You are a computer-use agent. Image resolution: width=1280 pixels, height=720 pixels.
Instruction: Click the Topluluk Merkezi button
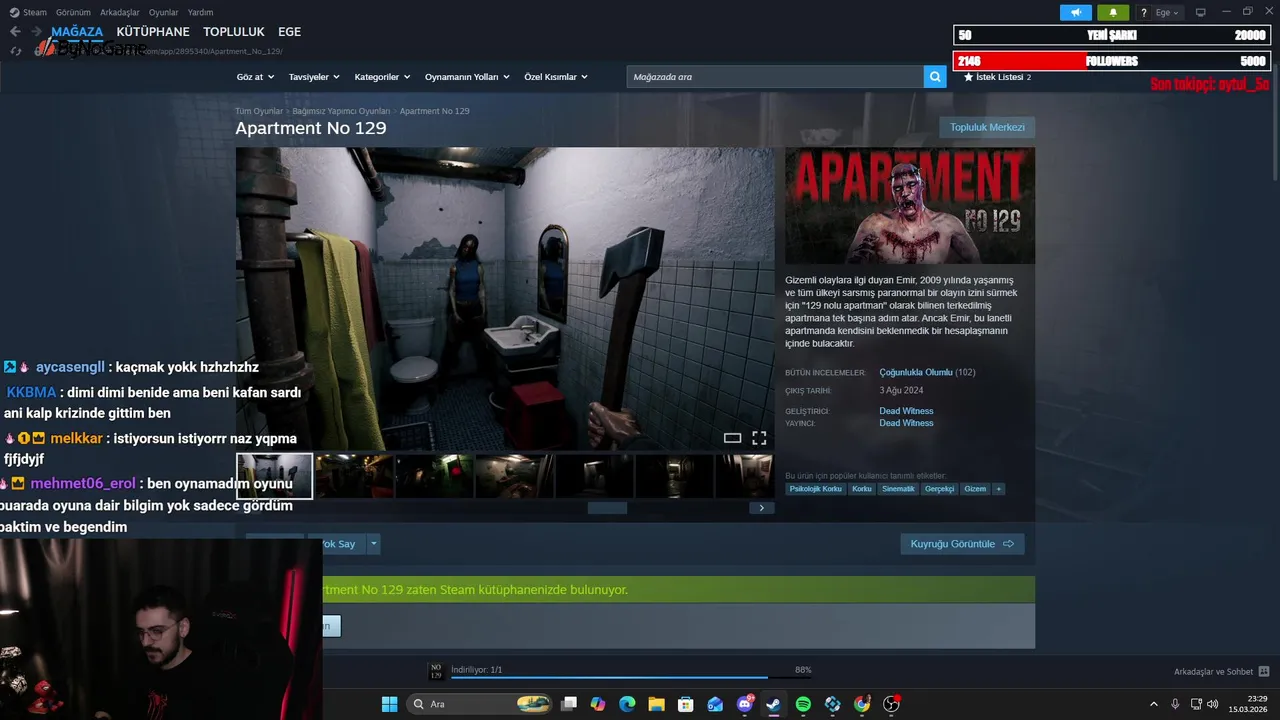pyautogui.click(x=987, y=127)
